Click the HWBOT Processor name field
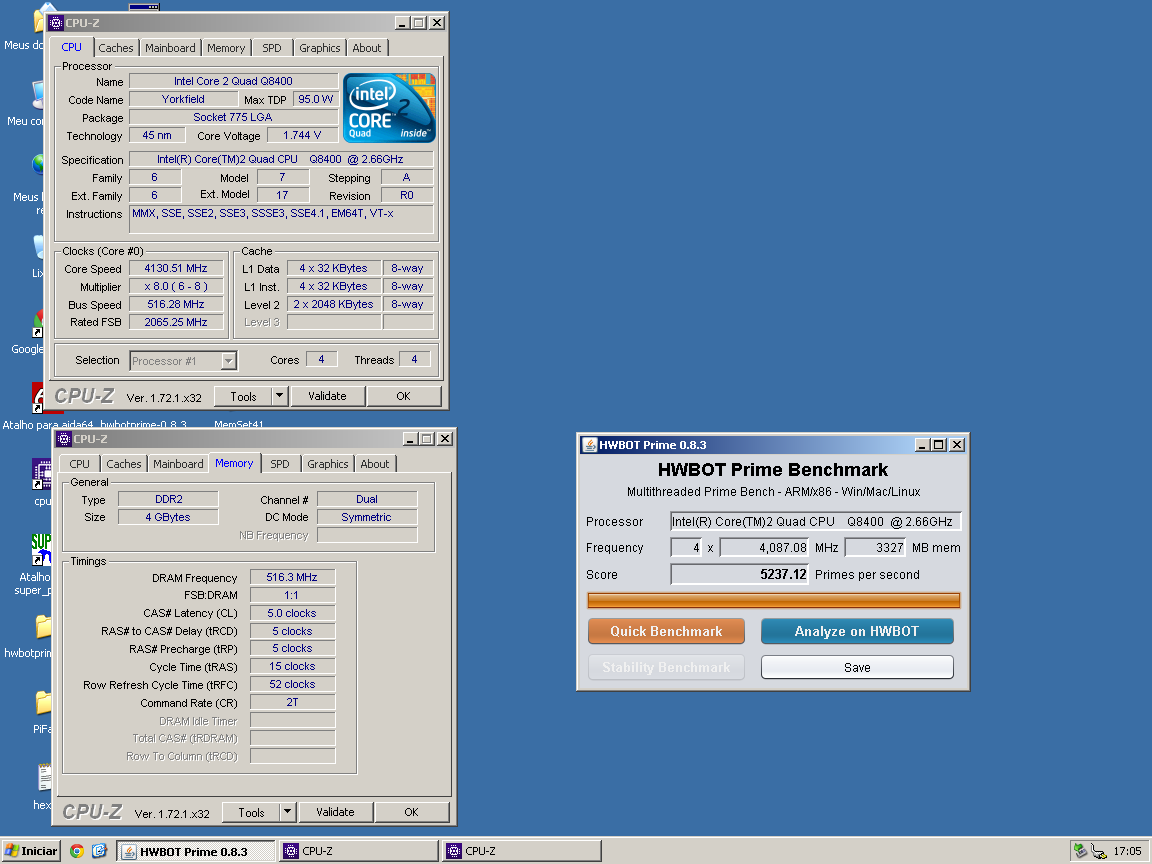This screenshot has width=1152, height=864. (816, 522)
